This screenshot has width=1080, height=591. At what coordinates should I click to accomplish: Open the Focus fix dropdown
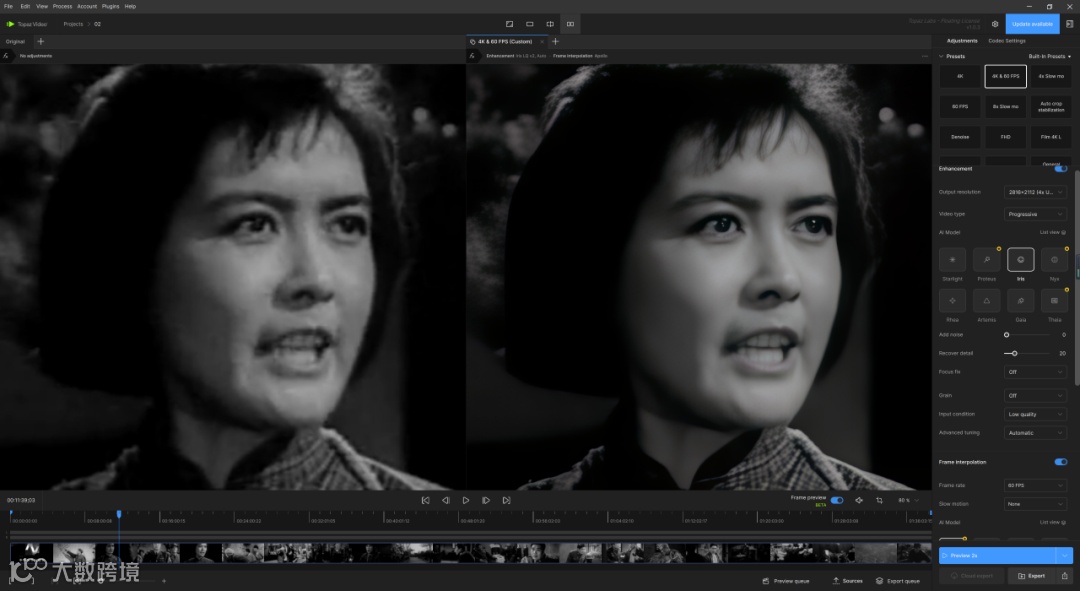point(1035,372)
